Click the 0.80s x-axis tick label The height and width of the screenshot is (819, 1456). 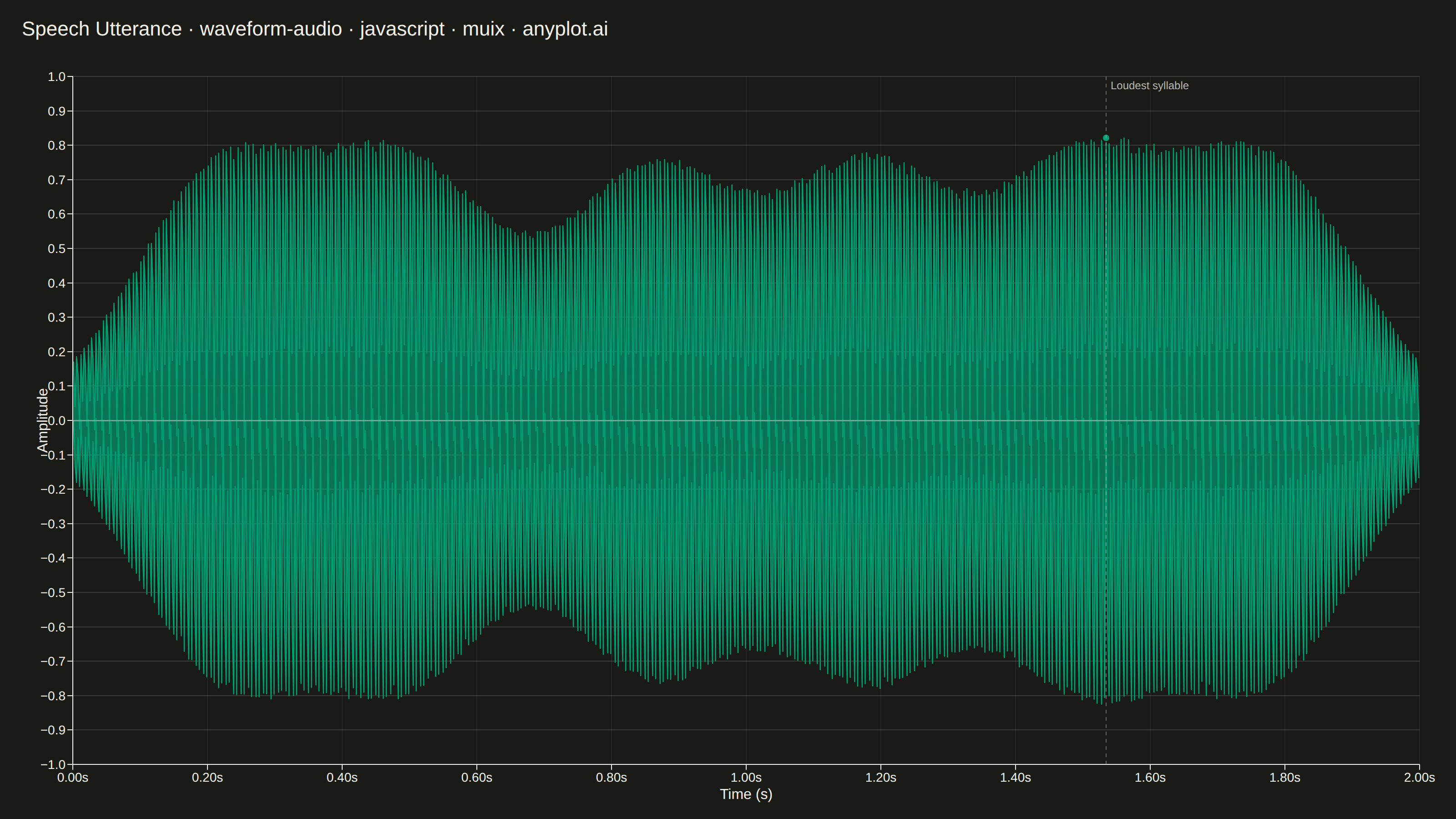(612, 778)
